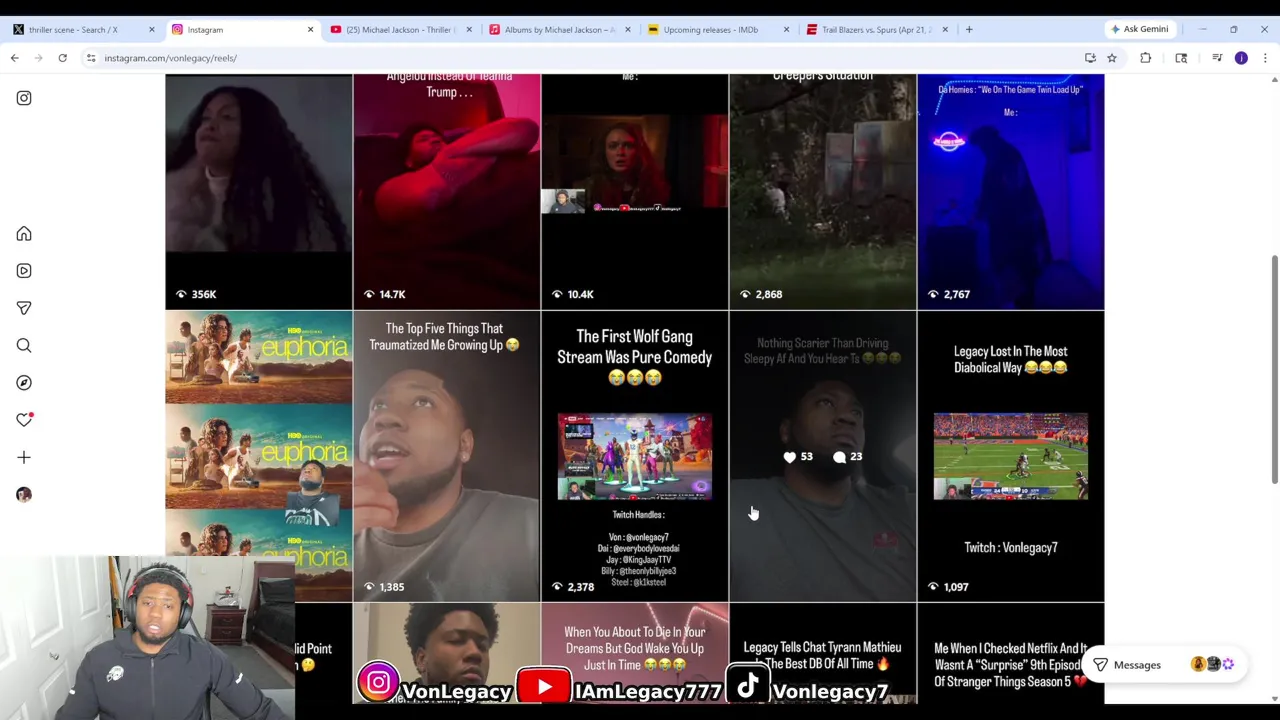Select the Instagram tab
Viewport: 1280px width, 720px height.
(240, 30)
